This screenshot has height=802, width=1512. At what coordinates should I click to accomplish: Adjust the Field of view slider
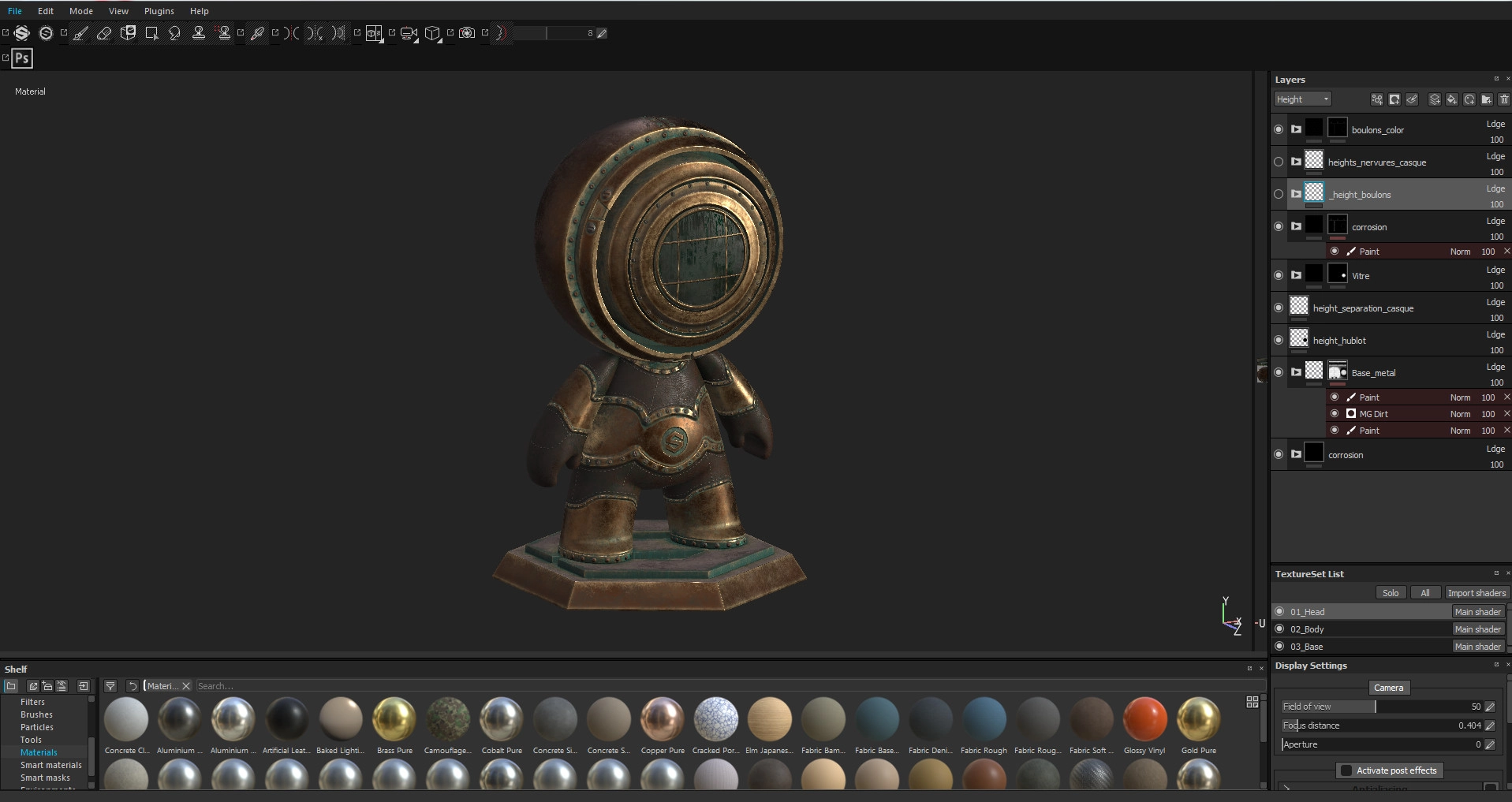point(1376,707)
